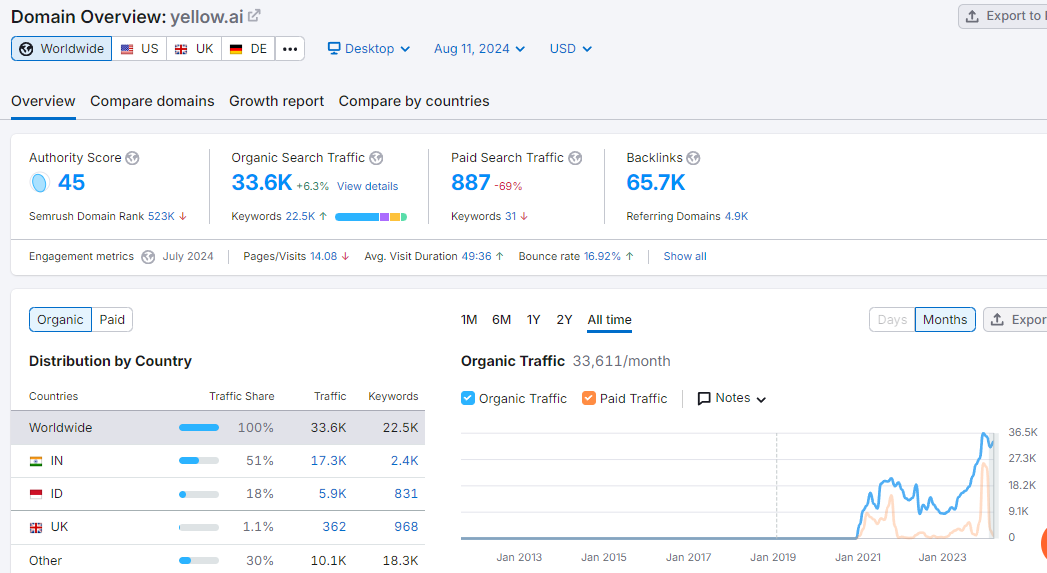Click Backlinks info globe icon
This screenshot has height=573, width=1047.
click(693, 158)
